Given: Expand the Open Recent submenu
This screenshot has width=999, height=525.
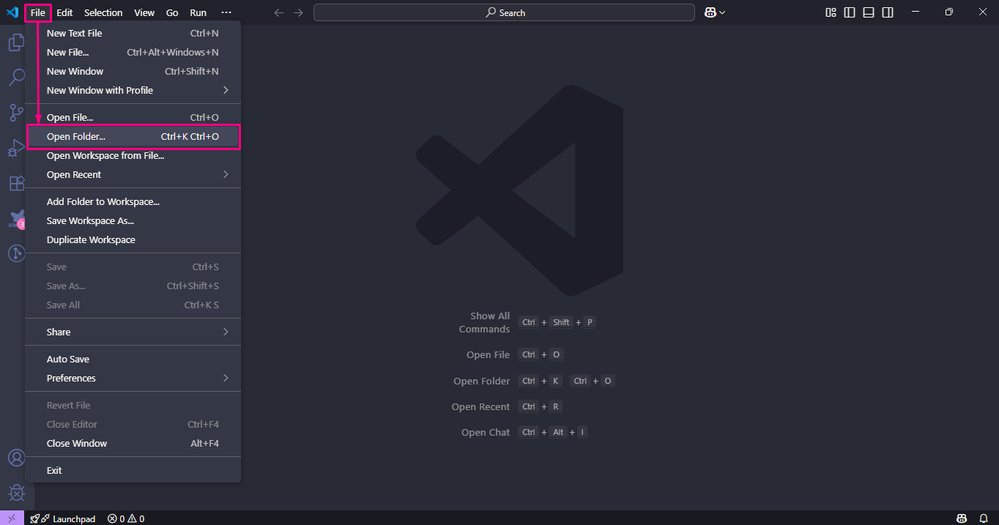Looking at the screenshot, I should point(133,175).
